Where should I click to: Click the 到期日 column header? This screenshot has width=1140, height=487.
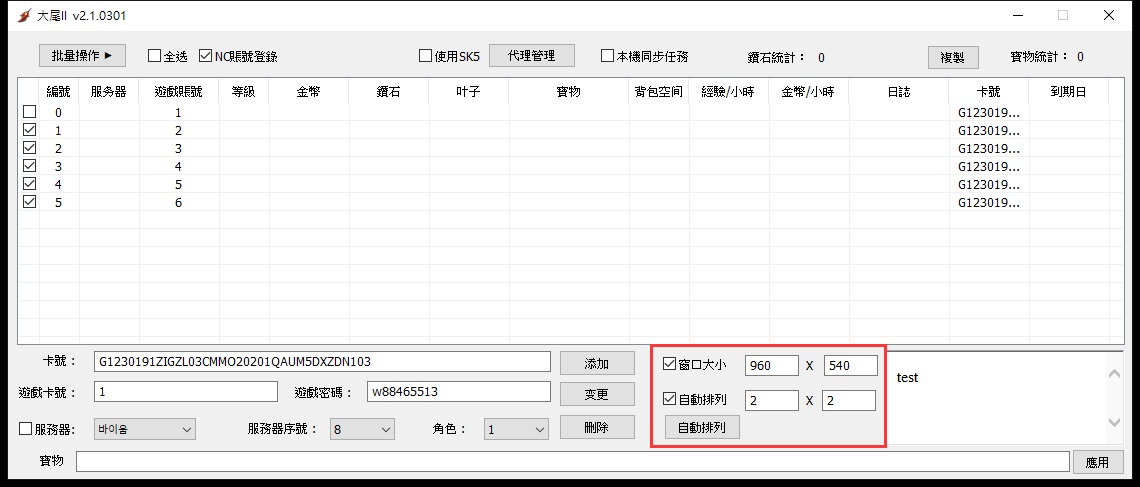point(1067,92)
